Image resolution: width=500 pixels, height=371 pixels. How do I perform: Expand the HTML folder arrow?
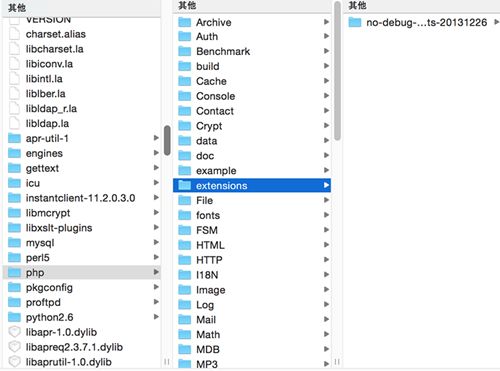click(326, 245)
